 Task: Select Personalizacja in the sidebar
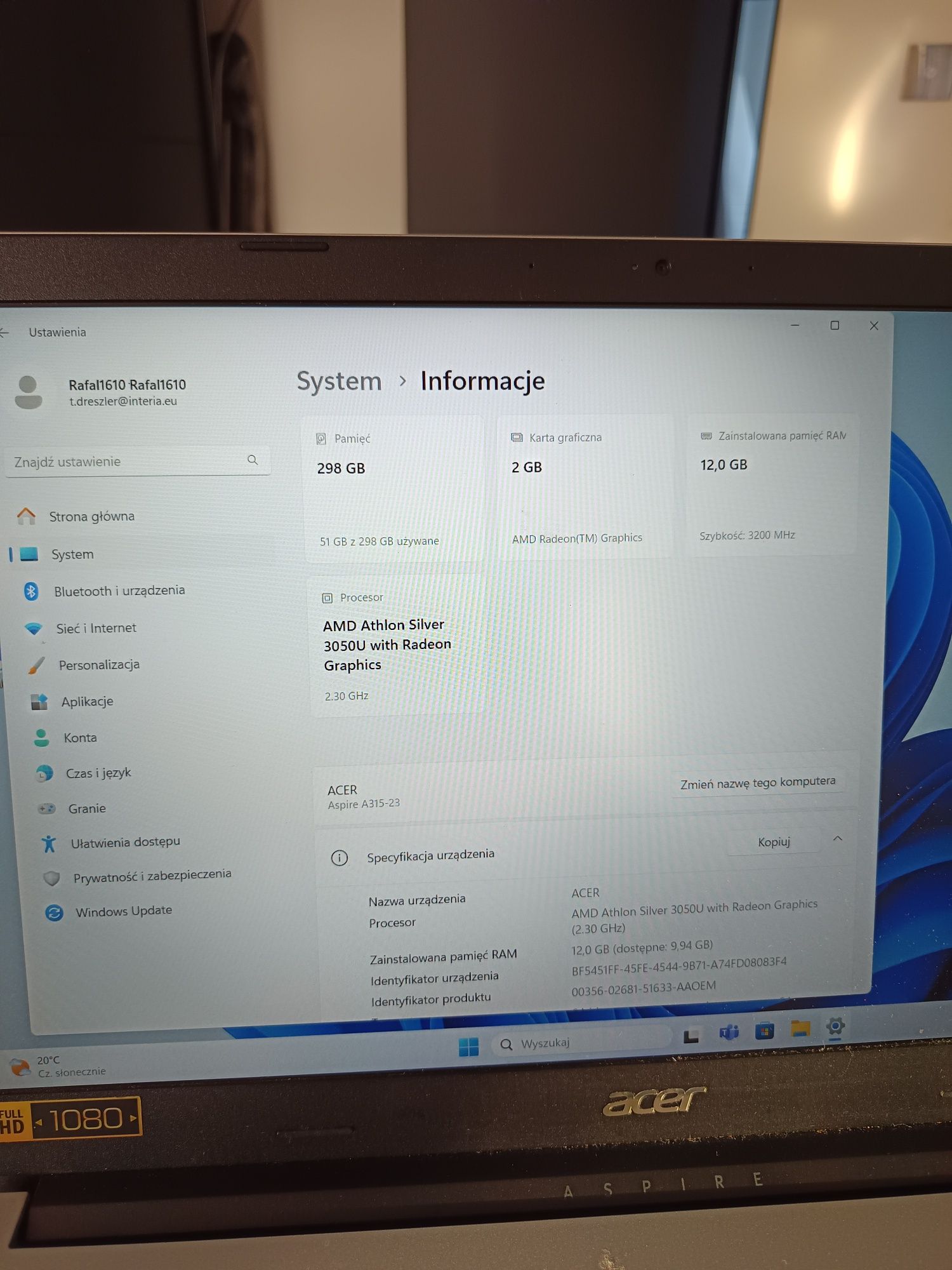tap(99, 665)
